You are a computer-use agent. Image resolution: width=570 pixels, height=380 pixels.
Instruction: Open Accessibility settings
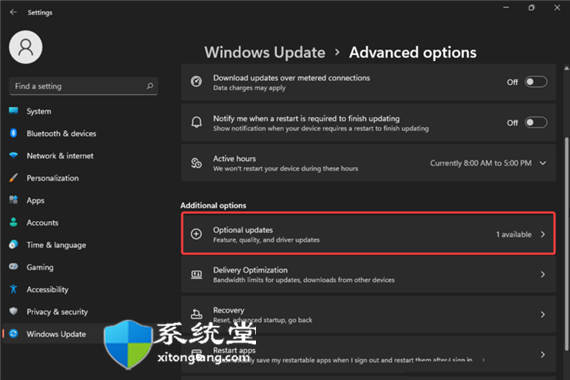coord(47,289)
